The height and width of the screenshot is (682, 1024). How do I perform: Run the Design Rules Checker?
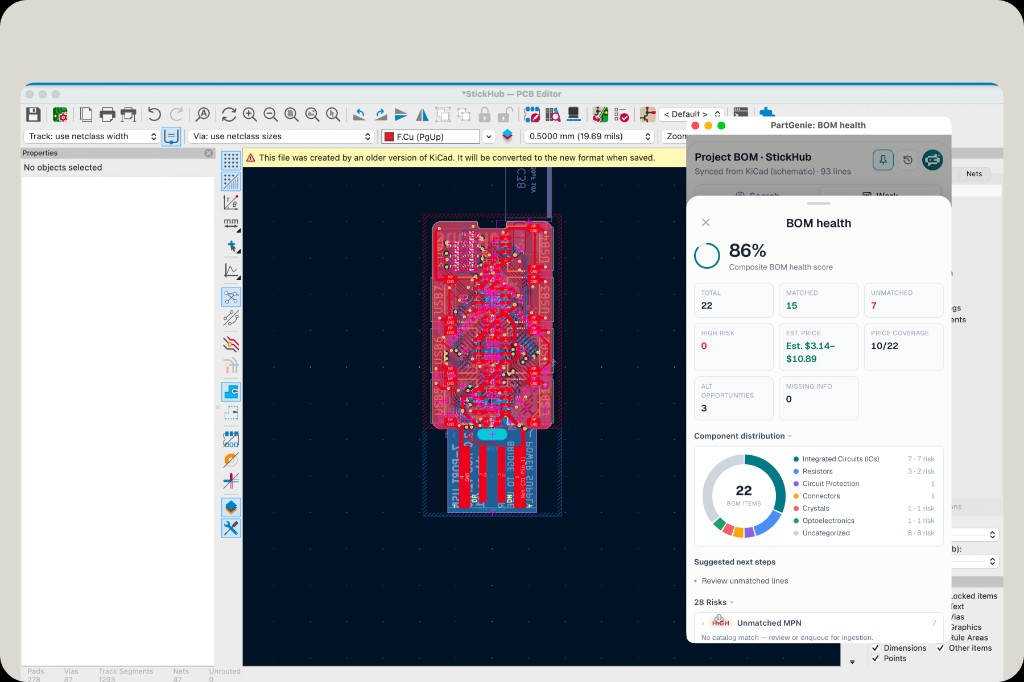(x=621, y=114)
